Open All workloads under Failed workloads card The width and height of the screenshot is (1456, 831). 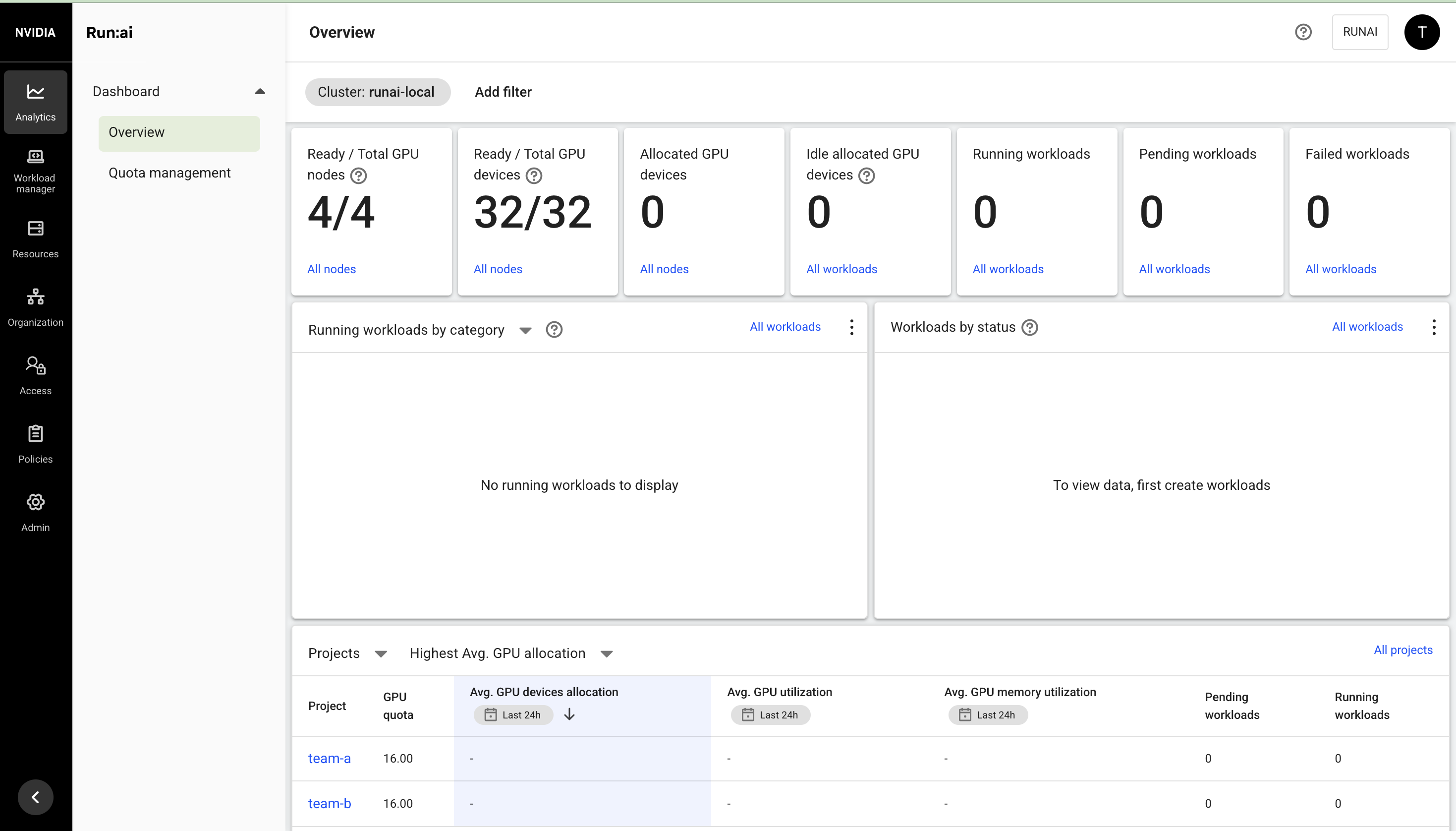pos(1341,269)
